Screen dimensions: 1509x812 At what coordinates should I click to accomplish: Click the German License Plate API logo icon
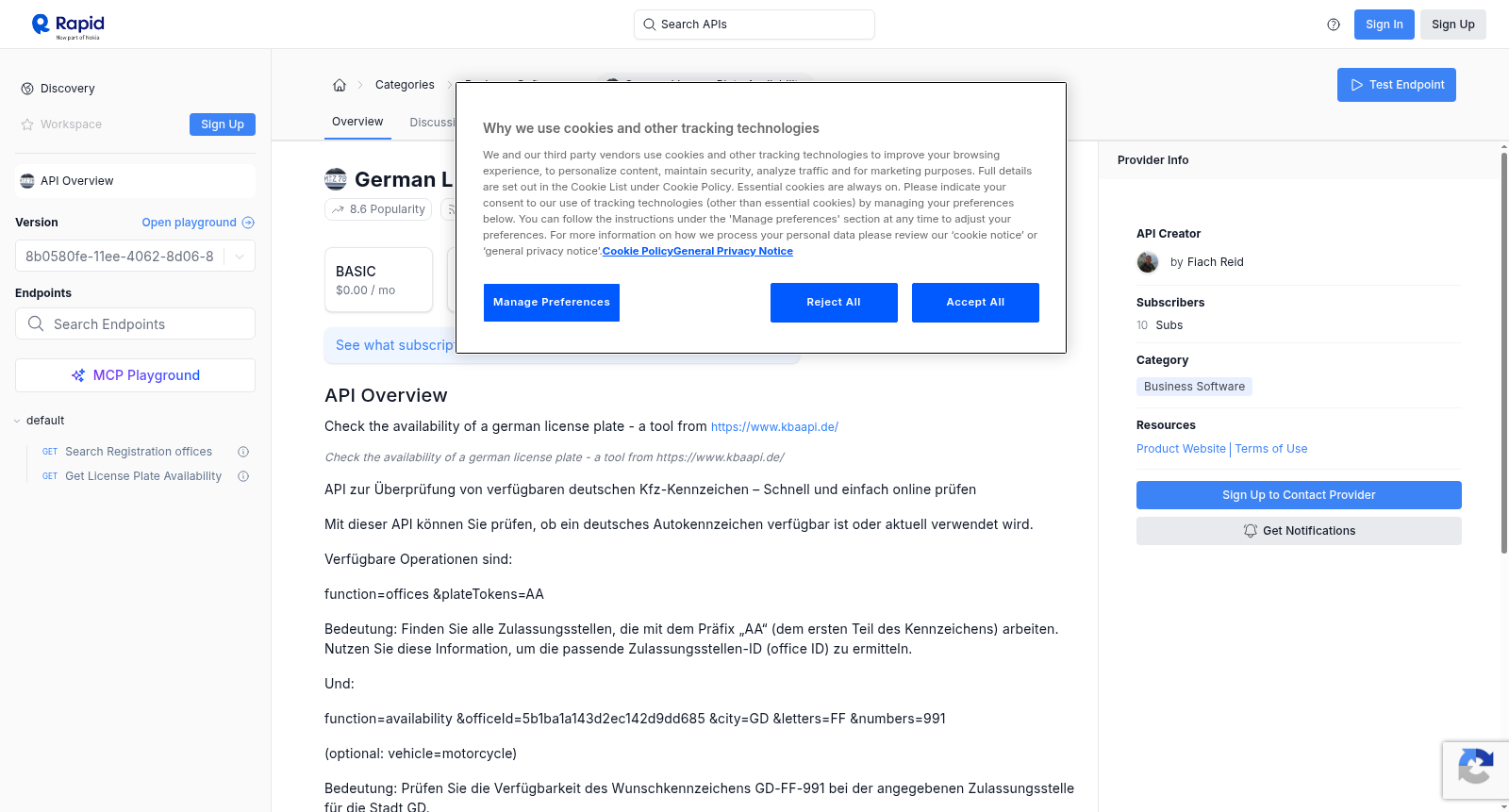[336, 179]
